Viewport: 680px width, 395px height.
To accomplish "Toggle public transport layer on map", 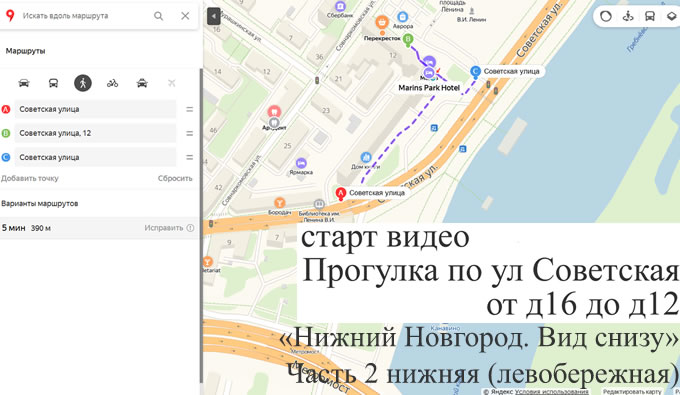I will (x=650, y=16).
